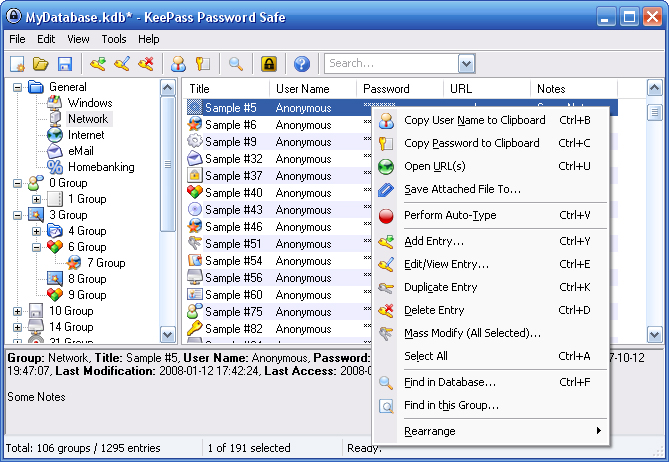Open the search box dropdown arrow
The image size is (669, 462).
pos(466,64)
